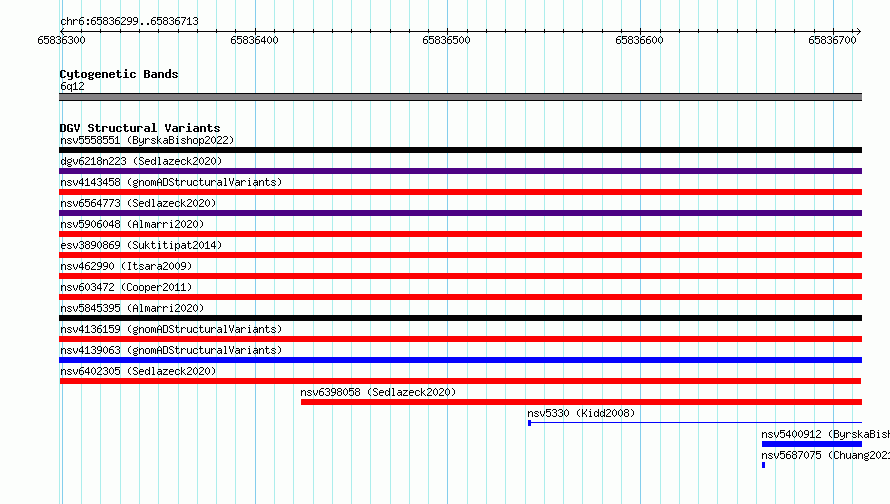This screenshot has height=504, width=890.
Task: Click the red bar under nsv6402305
Action: pos(460,381)
